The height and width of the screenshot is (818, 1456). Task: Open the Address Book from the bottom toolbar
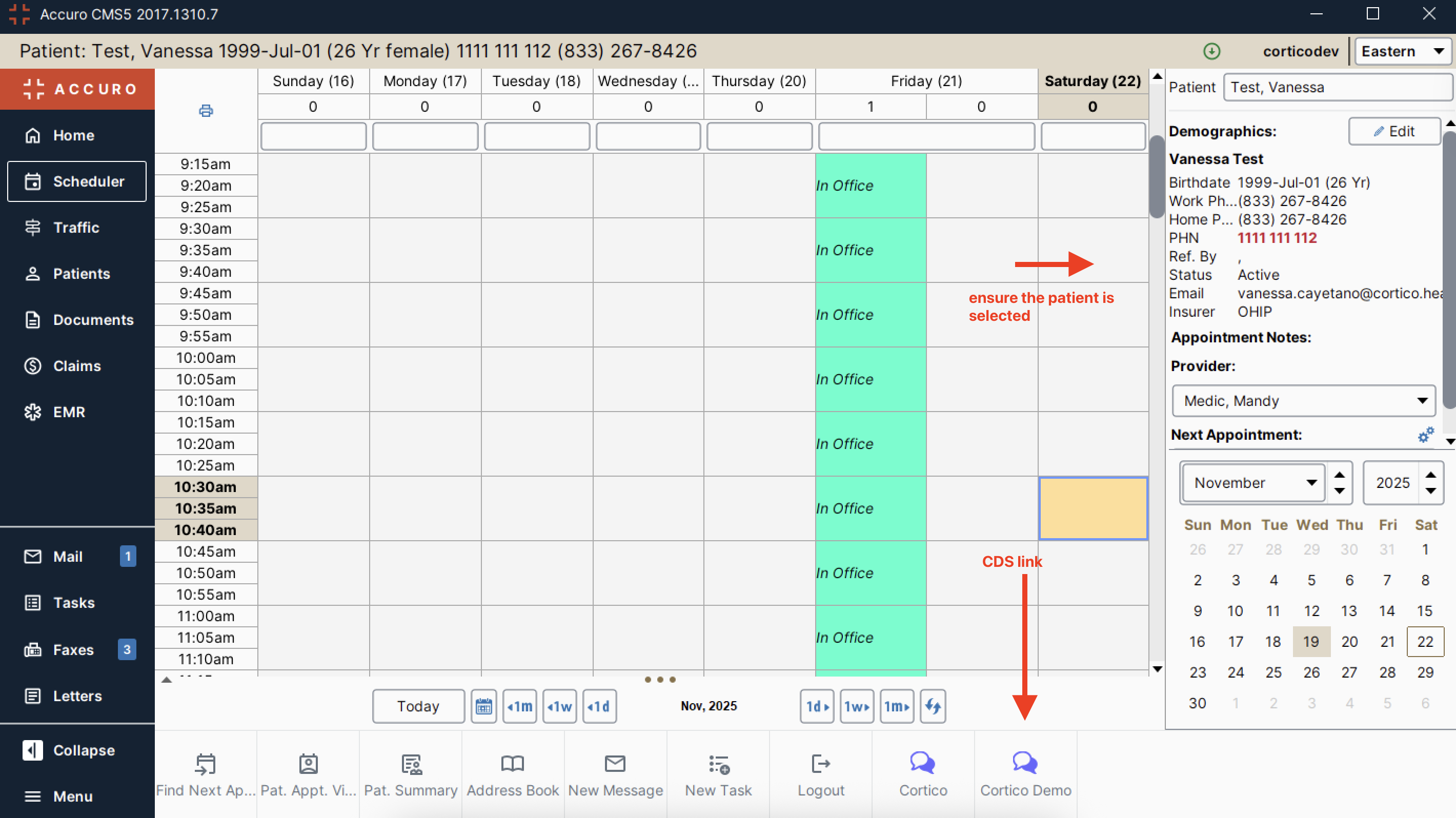pyautogui.click(x=512, y=774)
